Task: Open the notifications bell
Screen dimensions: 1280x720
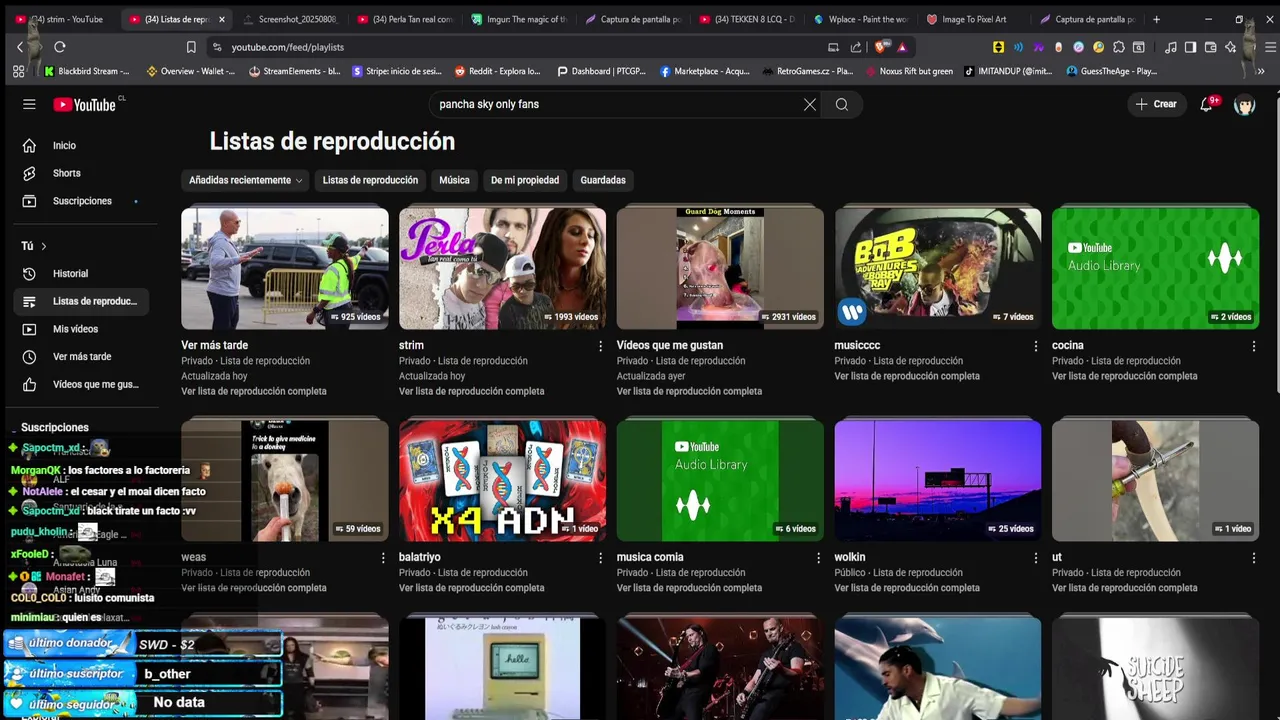Action: [x=1206, y=104]
